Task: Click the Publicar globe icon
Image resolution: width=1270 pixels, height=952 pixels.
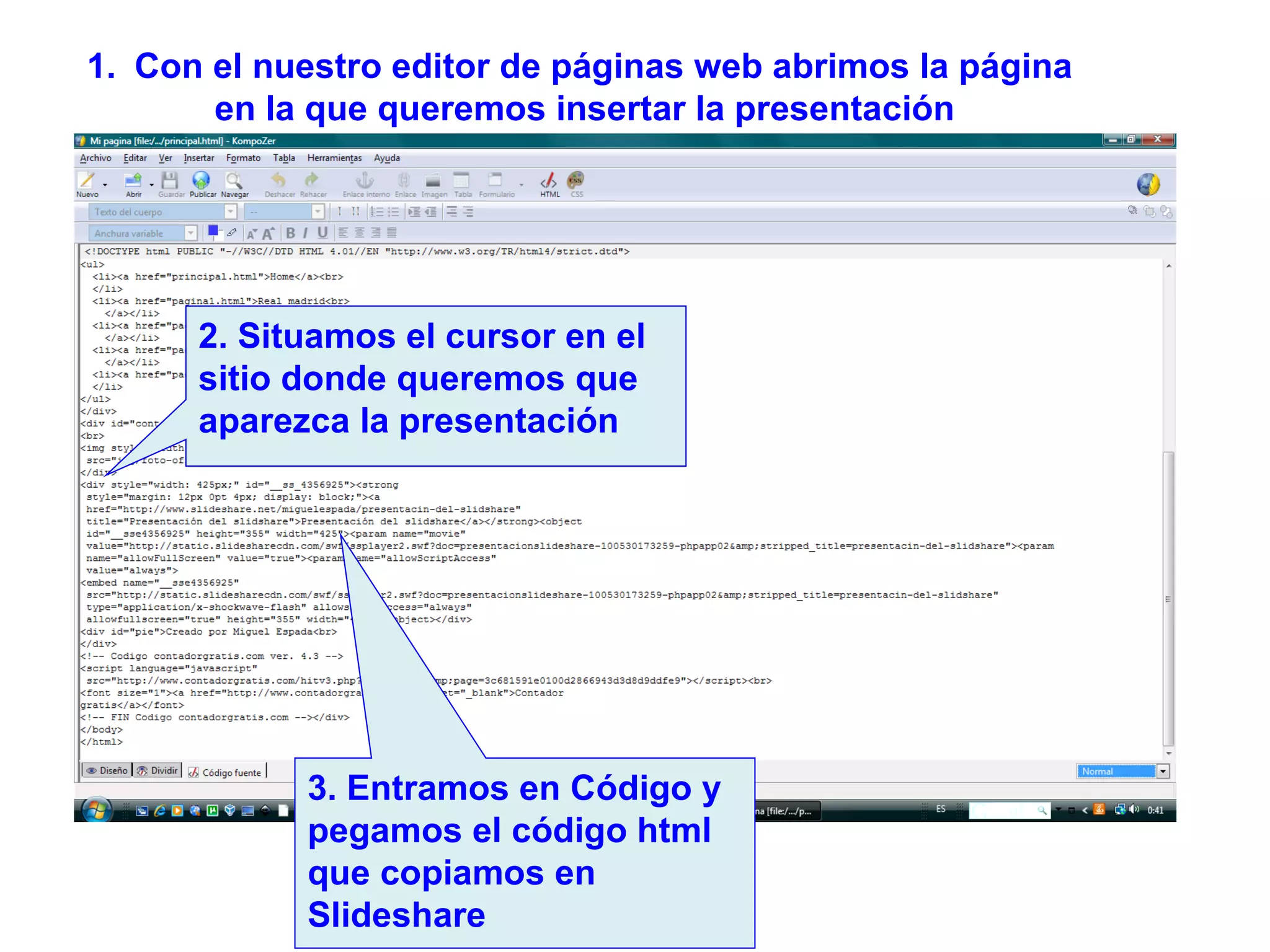Action: click(x=202, y=180)
